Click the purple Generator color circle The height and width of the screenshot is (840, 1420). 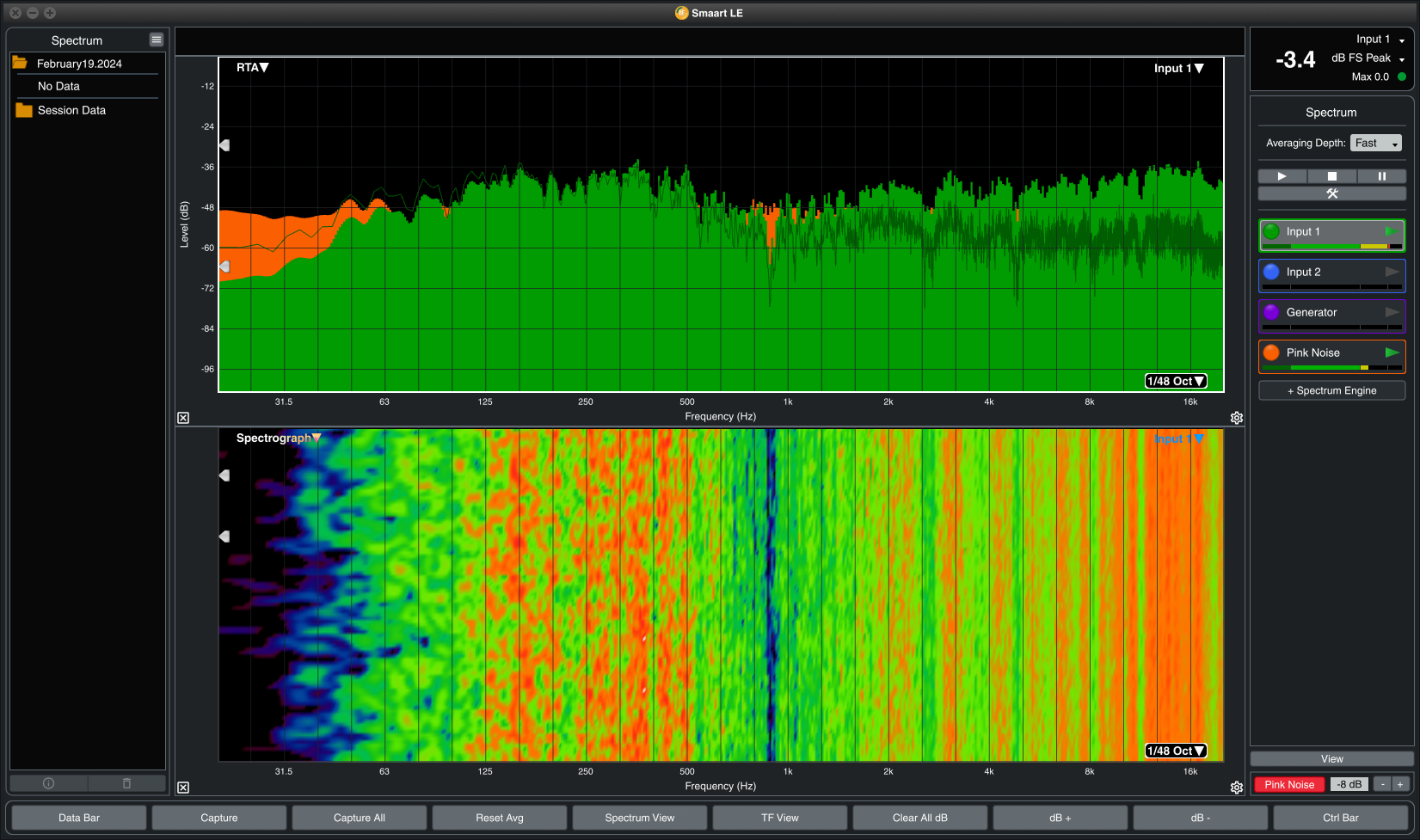[x=1271, y=312]
